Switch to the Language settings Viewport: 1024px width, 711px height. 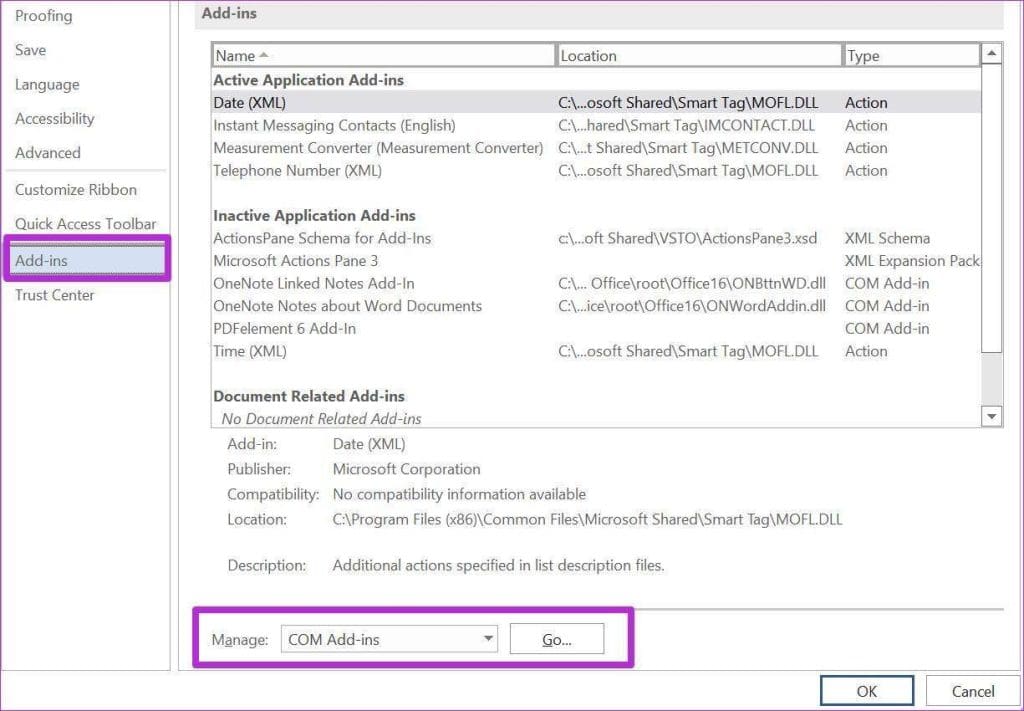pyautogui.click(x=46, y=84)
